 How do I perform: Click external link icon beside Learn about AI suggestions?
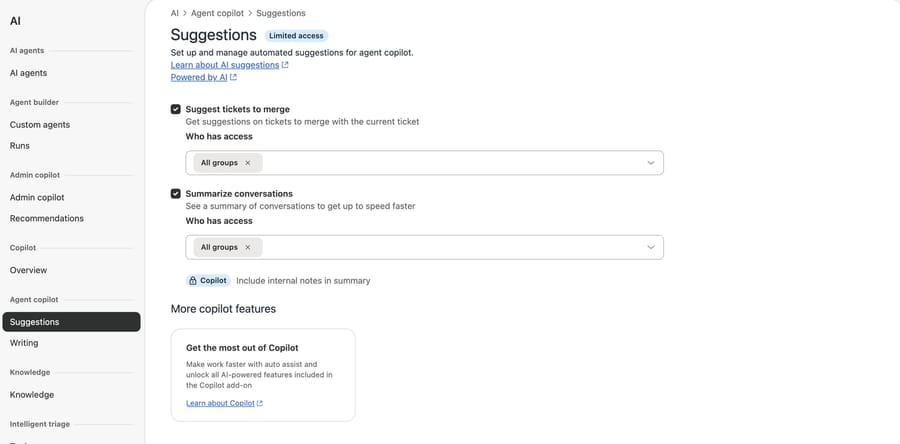click(285, 65)
